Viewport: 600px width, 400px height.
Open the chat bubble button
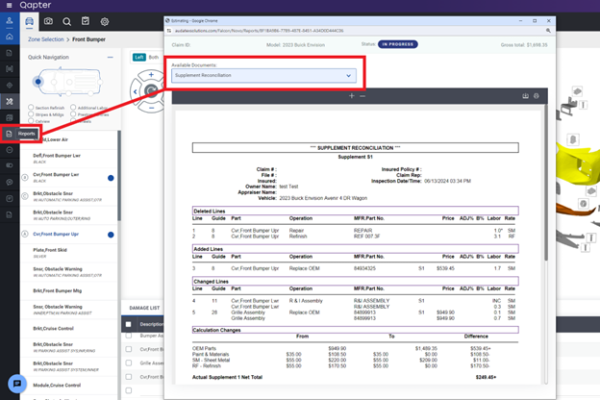point(17,384)
